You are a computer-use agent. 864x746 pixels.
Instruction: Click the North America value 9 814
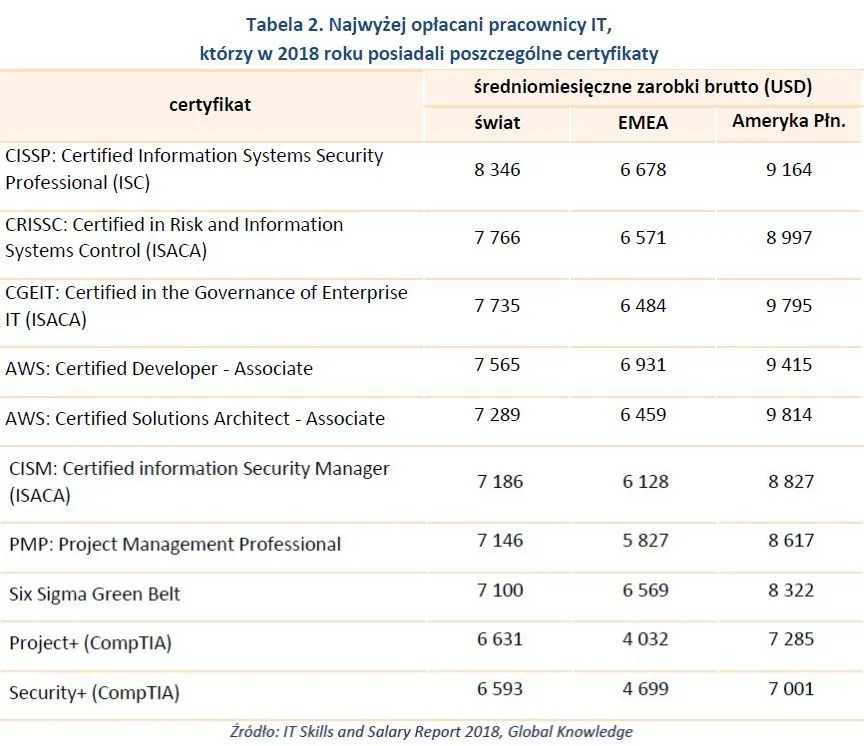coord(790,415)
